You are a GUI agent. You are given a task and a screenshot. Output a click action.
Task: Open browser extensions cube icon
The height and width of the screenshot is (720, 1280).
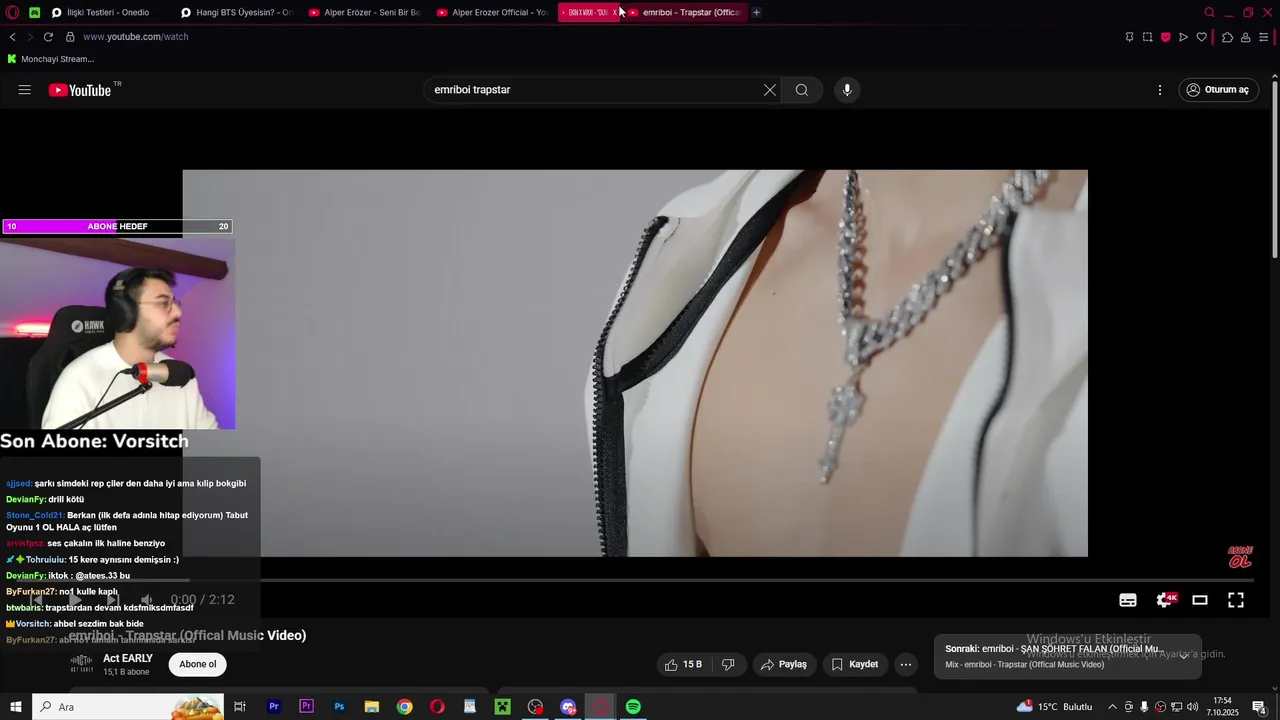point(1227,37)
